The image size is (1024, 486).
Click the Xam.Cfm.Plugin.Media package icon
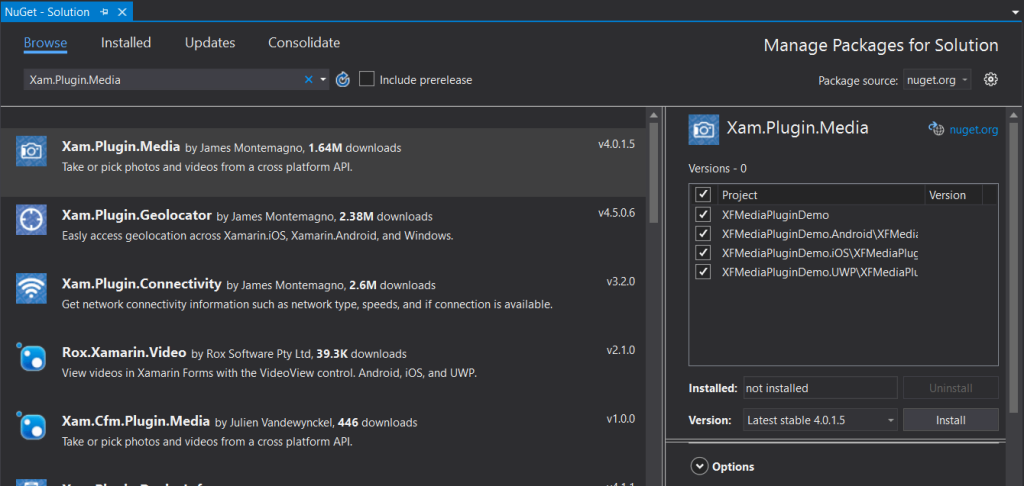31,425
